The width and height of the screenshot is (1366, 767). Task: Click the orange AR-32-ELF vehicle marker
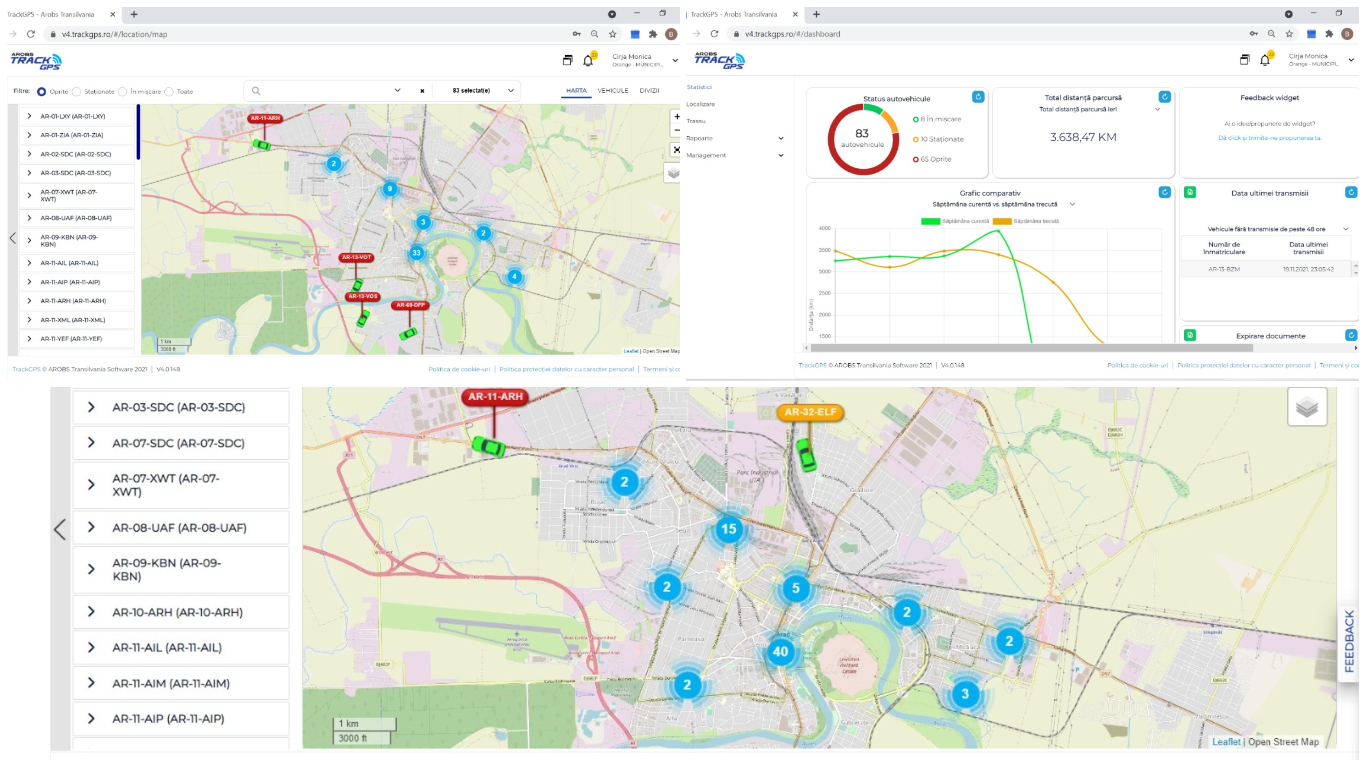click(809, 412)
